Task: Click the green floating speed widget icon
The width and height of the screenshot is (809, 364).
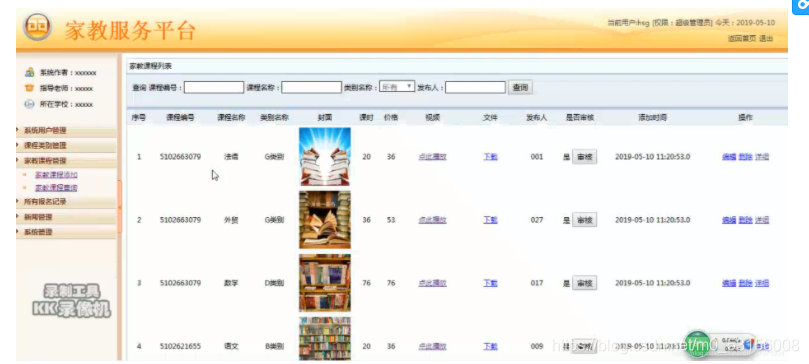Action: tap(698, 344)
